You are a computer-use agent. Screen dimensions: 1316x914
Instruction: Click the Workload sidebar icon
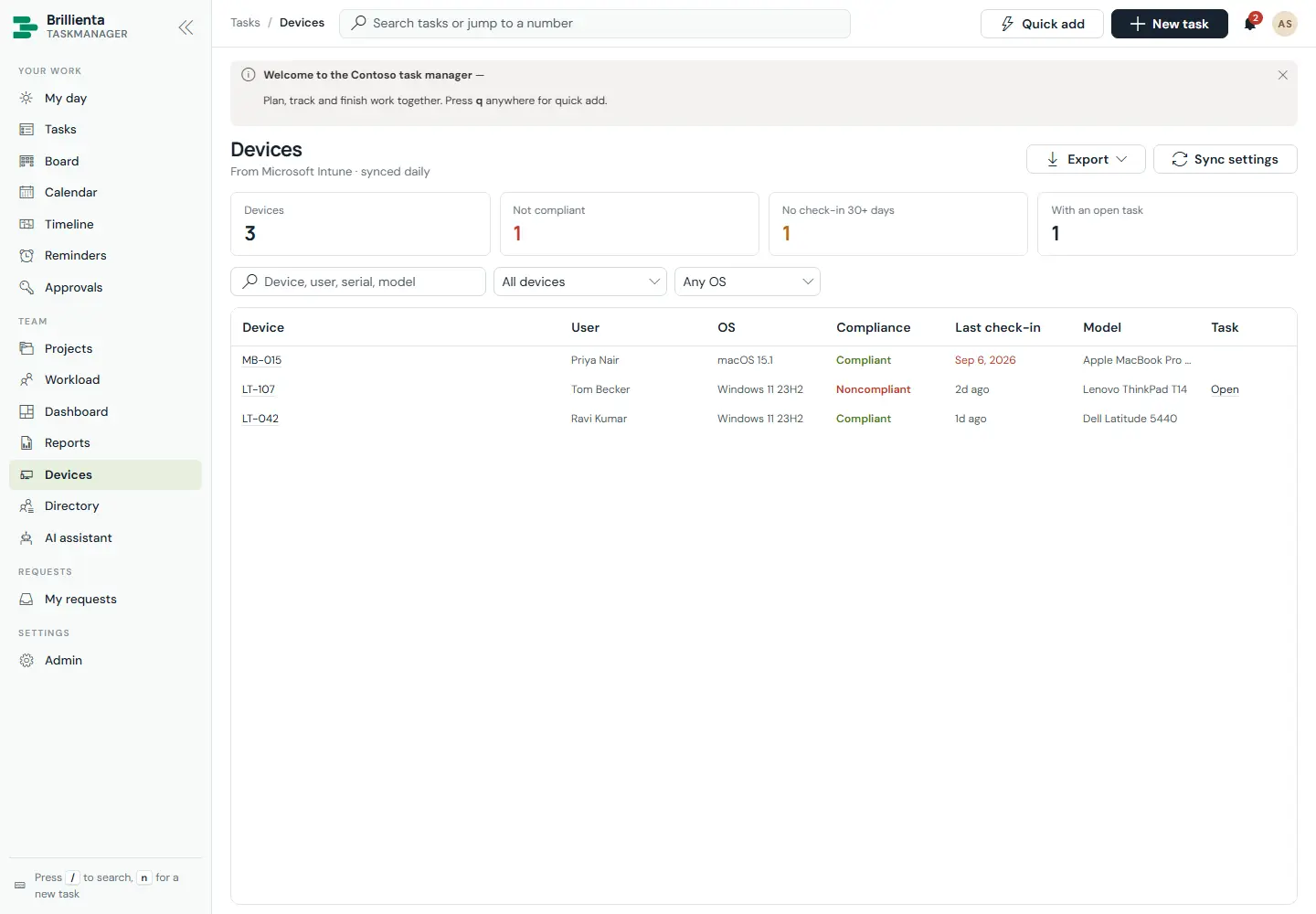27,380
